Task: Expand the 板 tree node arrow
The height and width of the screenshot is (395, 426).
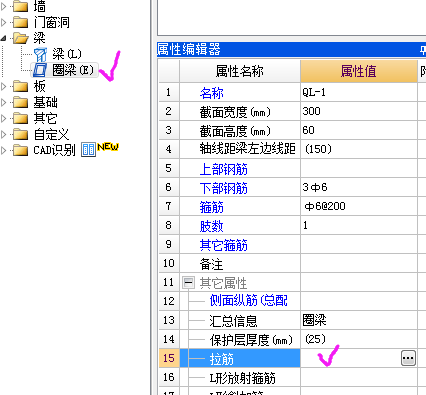Action: [x=3, y=87]
